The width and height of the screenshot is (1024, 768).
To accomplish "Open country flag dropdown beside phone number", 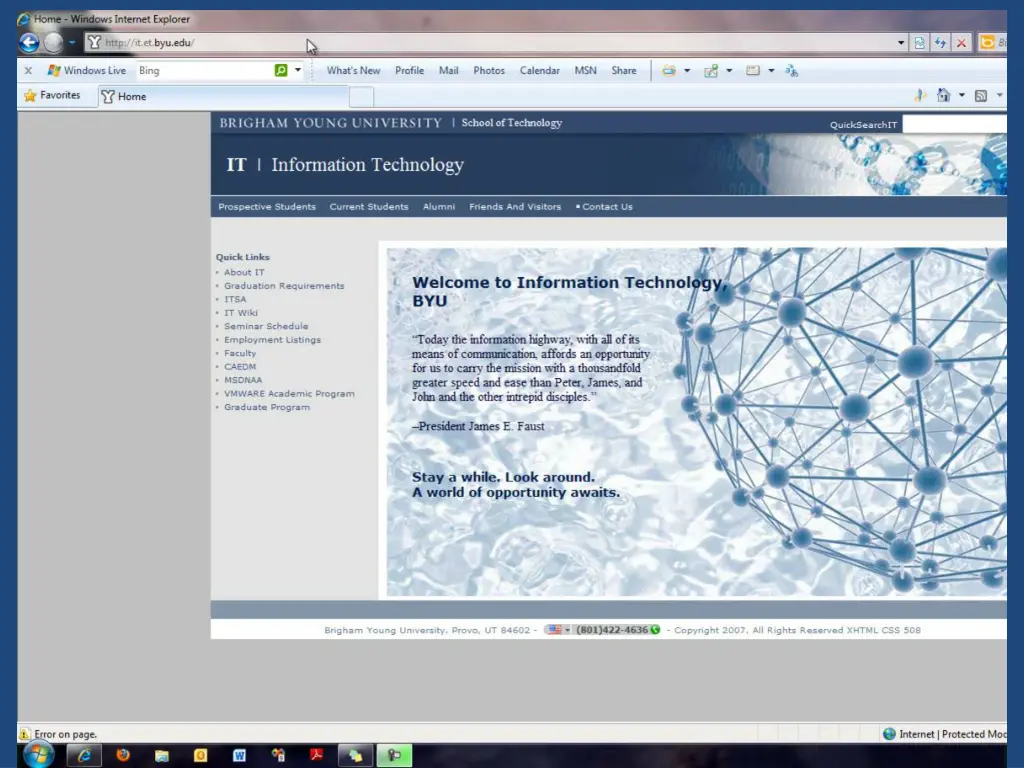I will (x=559, y=630).
